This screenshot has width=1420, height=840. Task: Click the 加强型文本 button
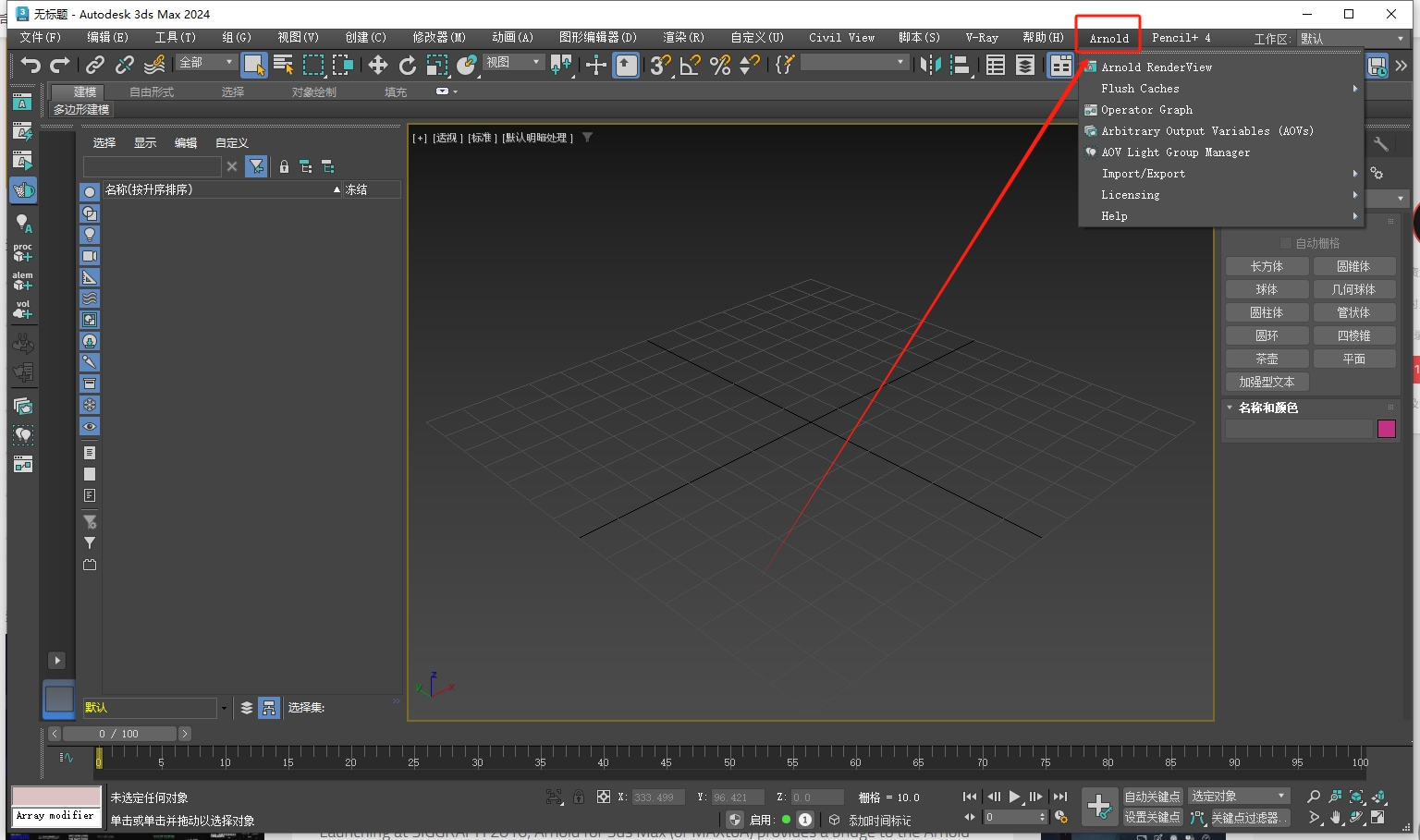[1267, 382]
